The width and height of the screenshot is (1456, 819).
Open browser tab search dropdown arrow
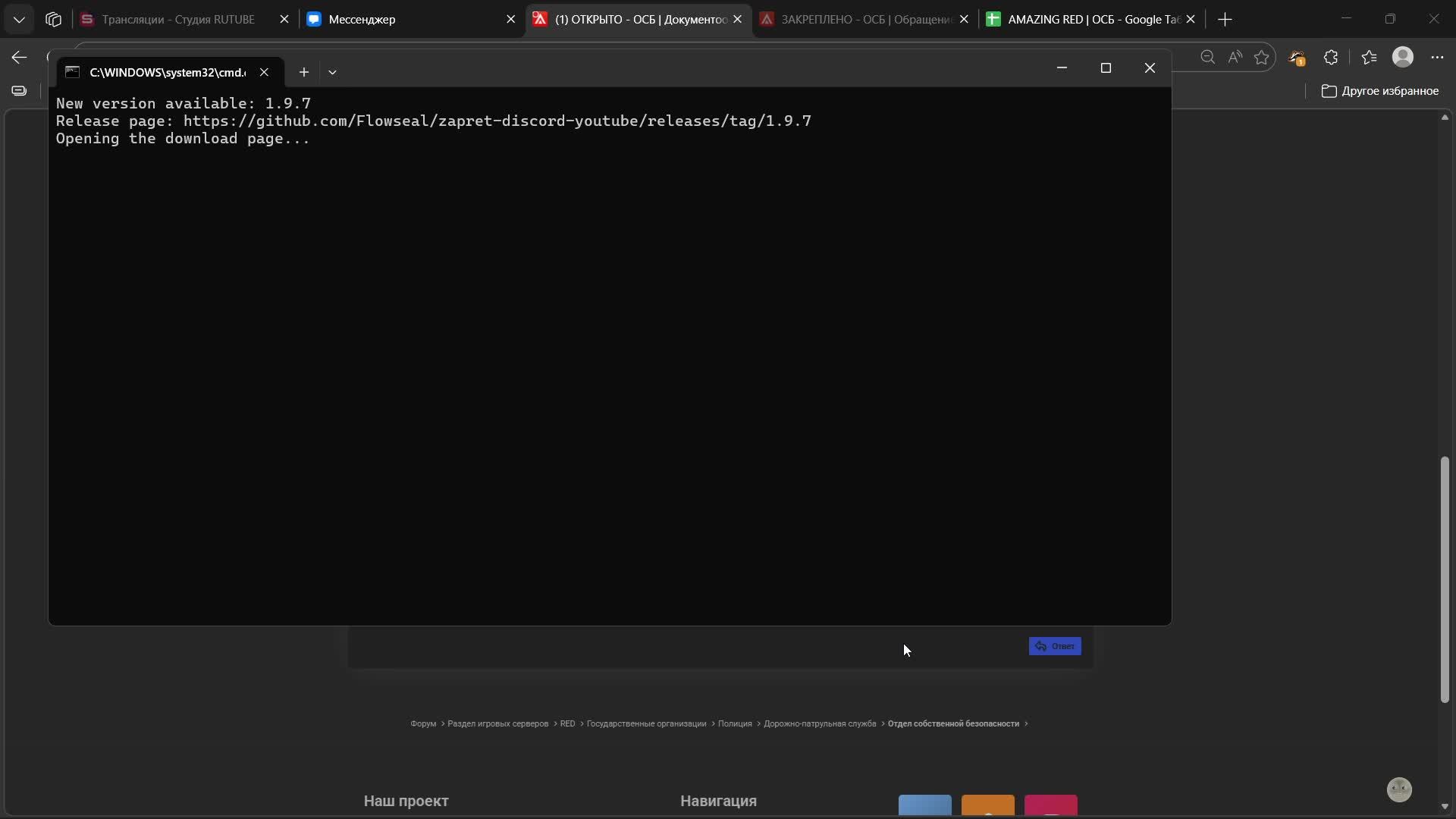[19, 19]
